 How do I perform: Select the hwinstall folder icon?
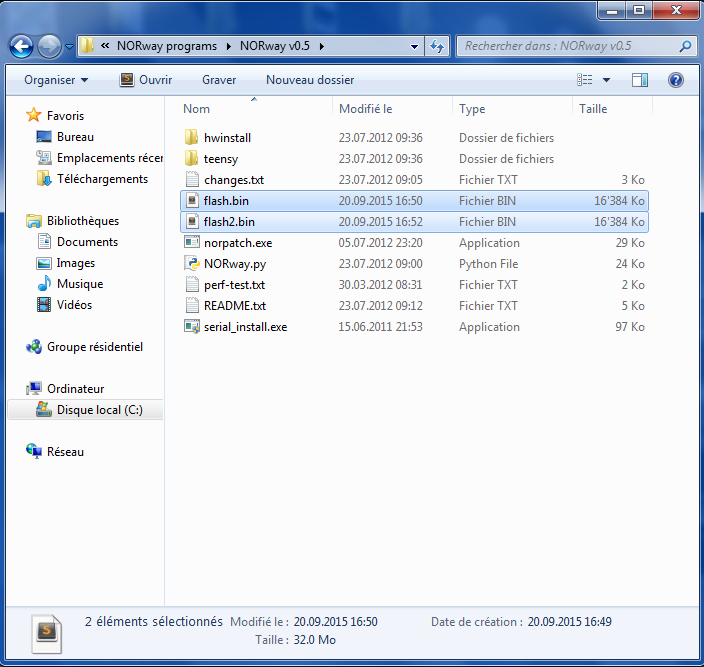[192, 137]
